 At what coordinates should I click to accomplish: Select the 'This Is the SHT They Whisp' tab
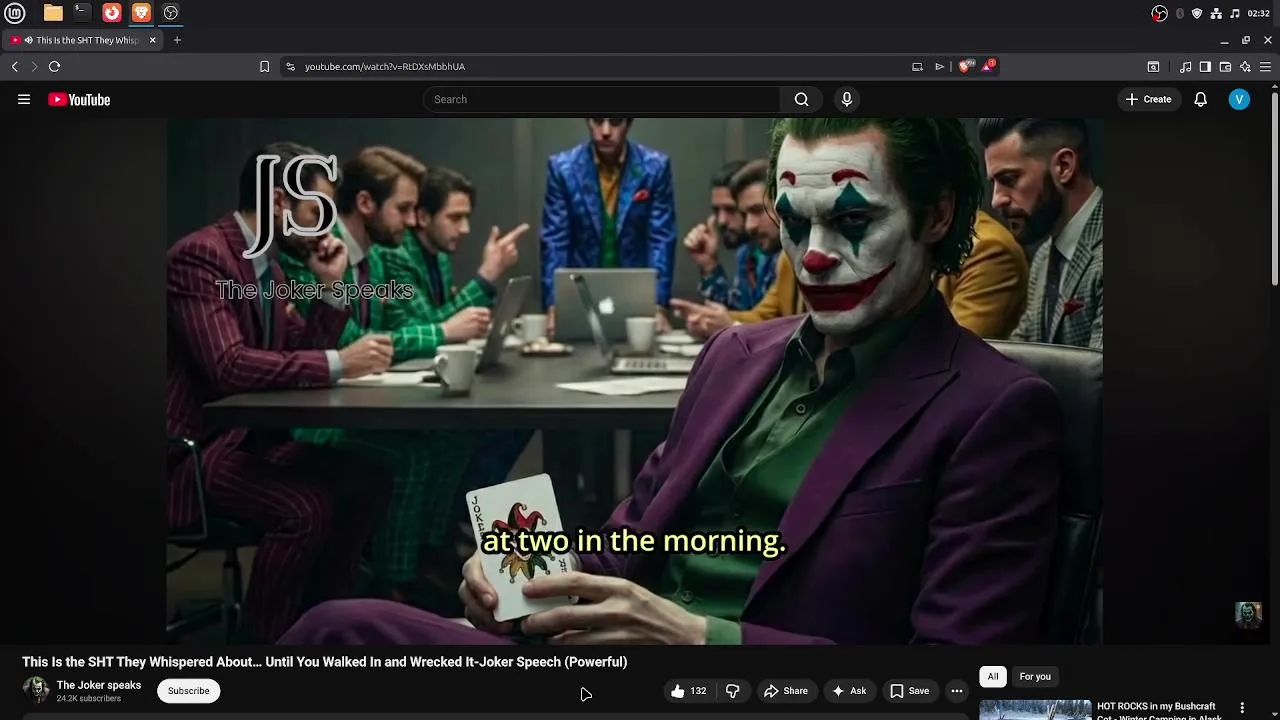(x=84, y=40)
